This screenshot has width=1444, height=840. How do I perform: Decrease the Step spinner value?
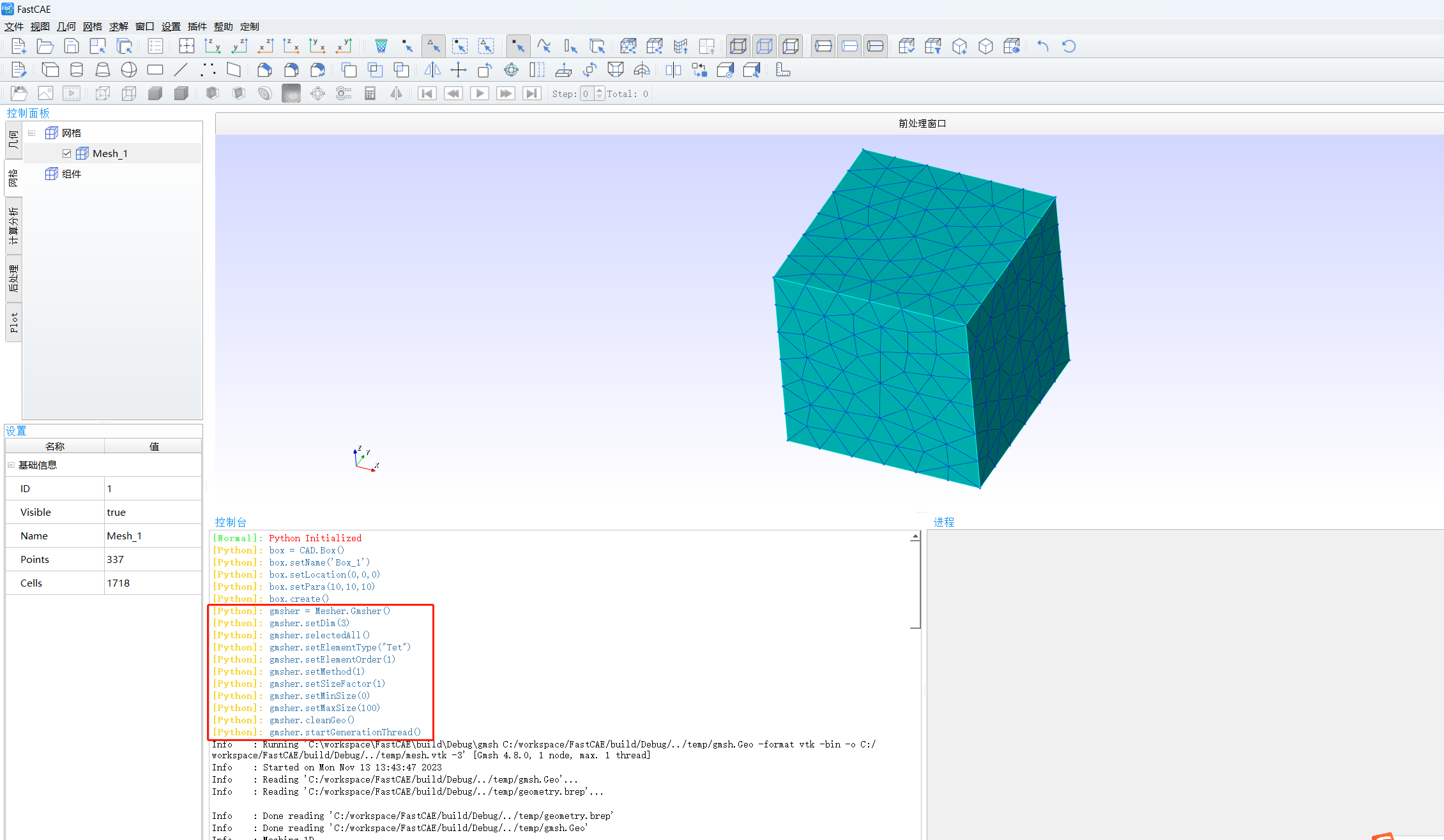coord(599,97)
